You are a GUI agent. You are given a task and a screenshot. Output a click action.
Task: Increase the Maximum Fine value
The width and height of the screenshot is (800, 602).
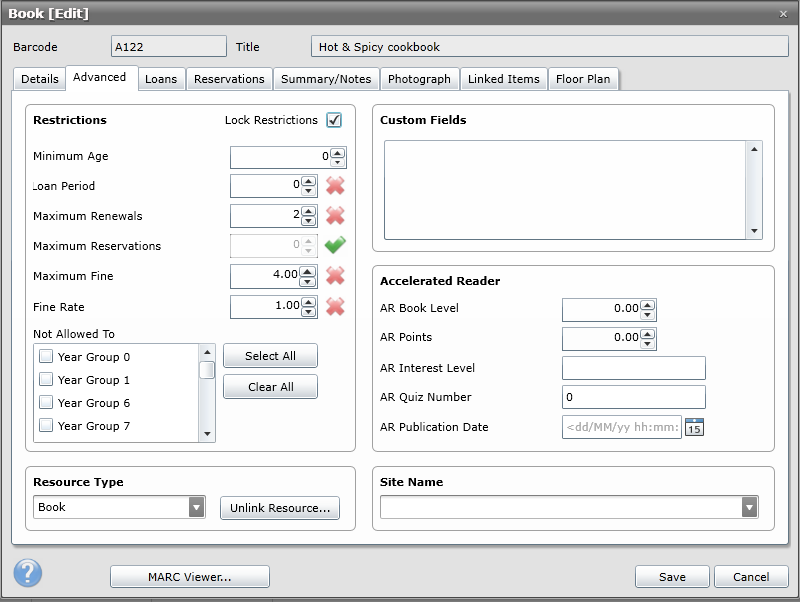click(307, 271)
